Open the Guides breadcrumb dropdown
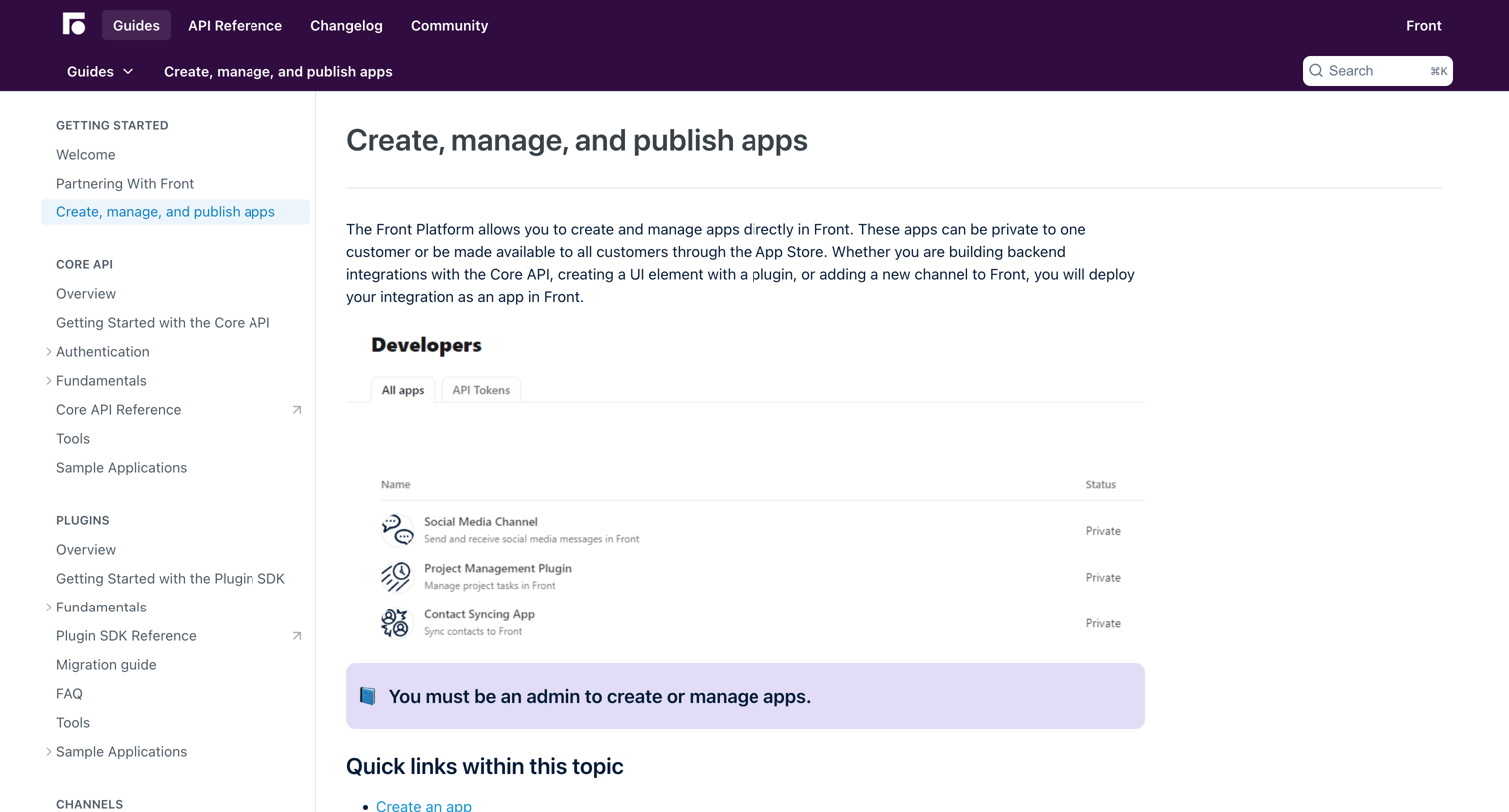 coord(100,72)
